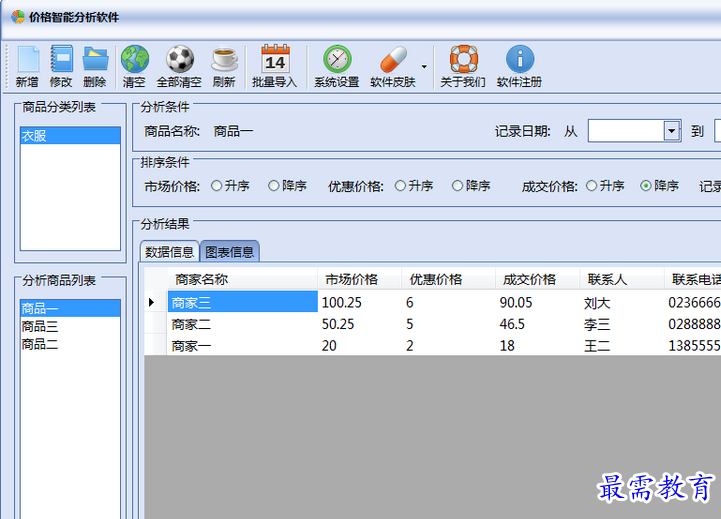
Task: Click the 清空 (clear) globe icon
Action: [134, 59]
